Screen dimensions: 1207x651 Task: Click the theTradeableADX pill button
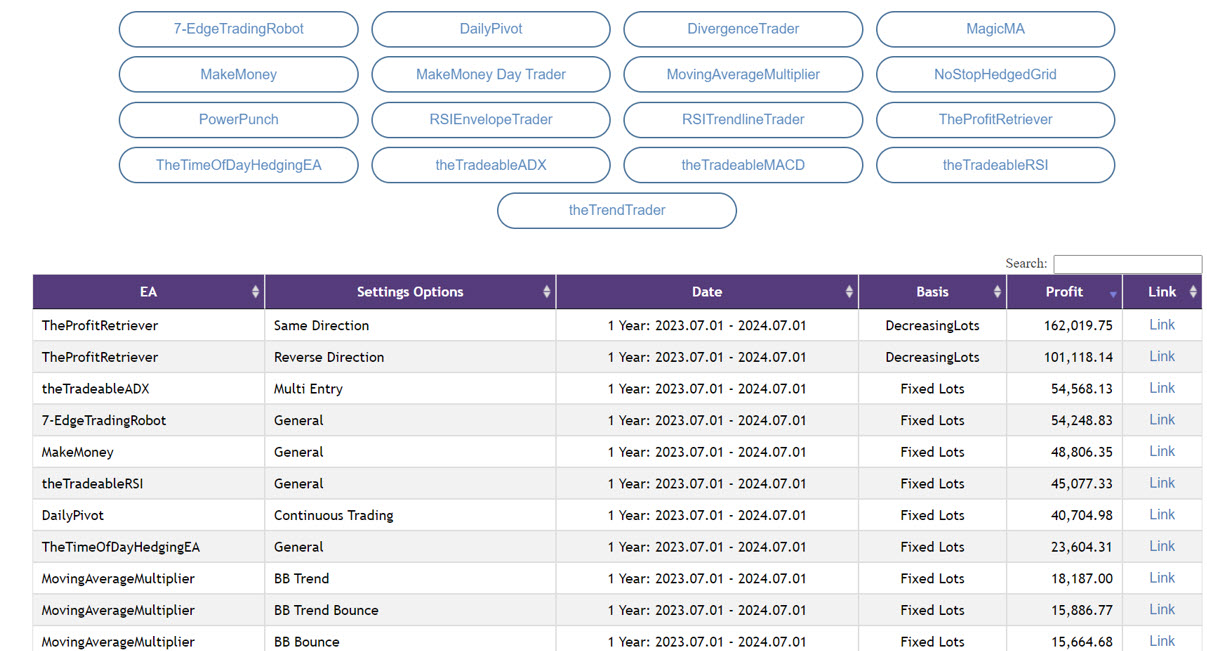point(491,165)
